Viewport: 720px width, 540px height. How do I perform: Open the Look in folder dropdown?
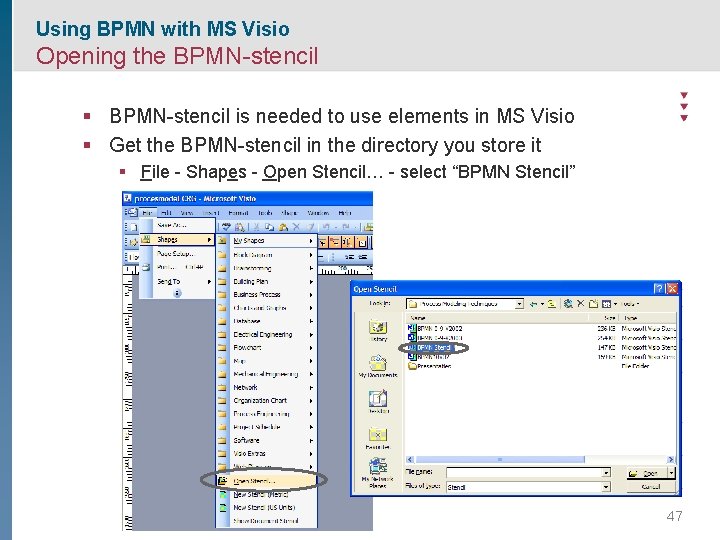click(519, 304)
